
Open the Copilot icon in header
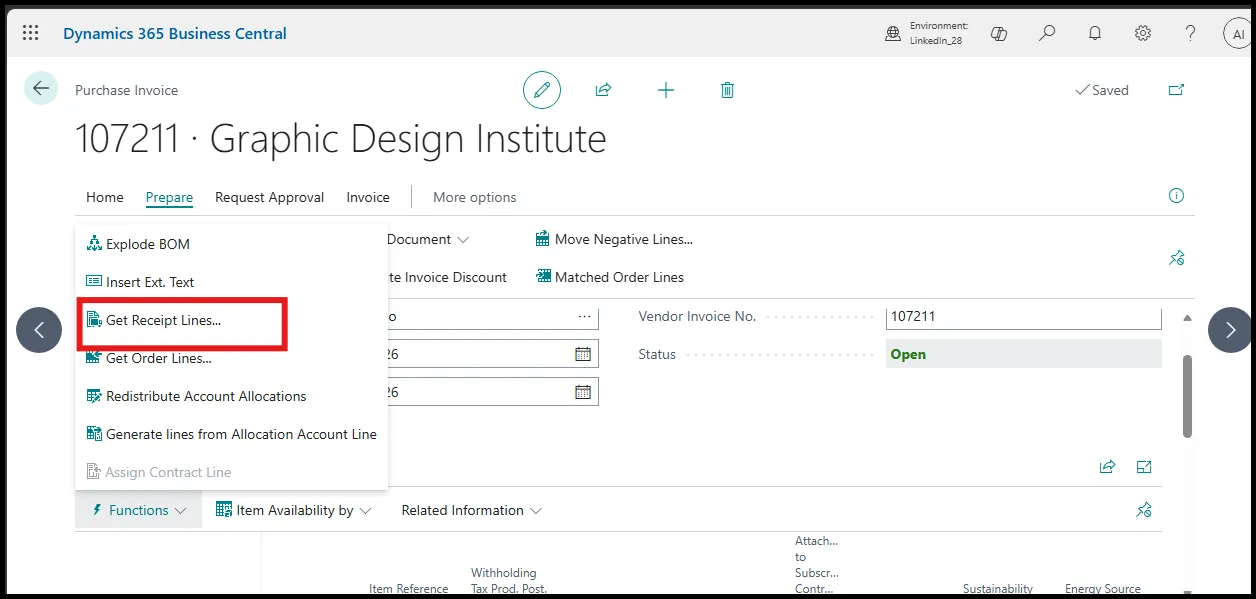click(x=998, y=34)
